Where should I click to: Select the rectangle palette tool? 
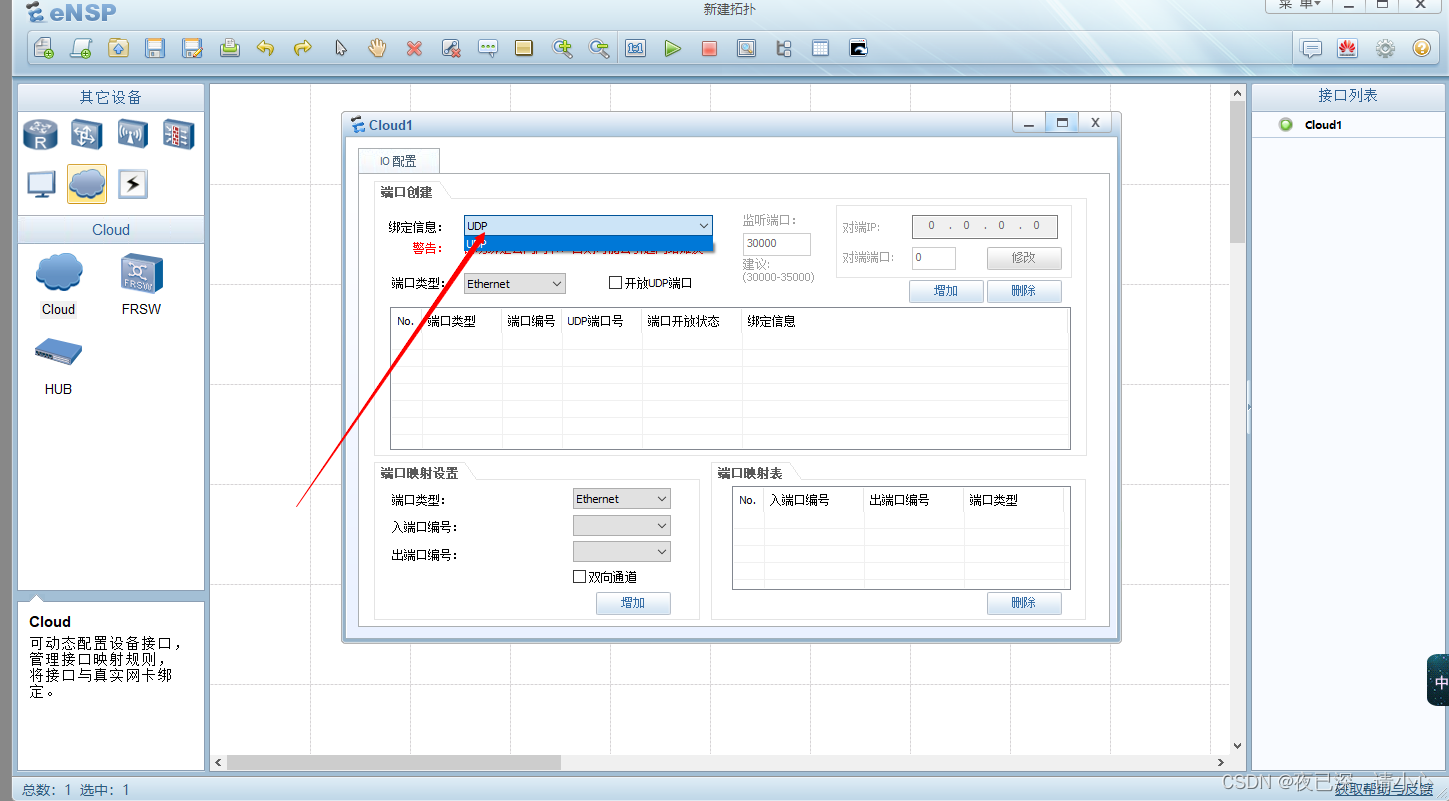pos(524,48)
